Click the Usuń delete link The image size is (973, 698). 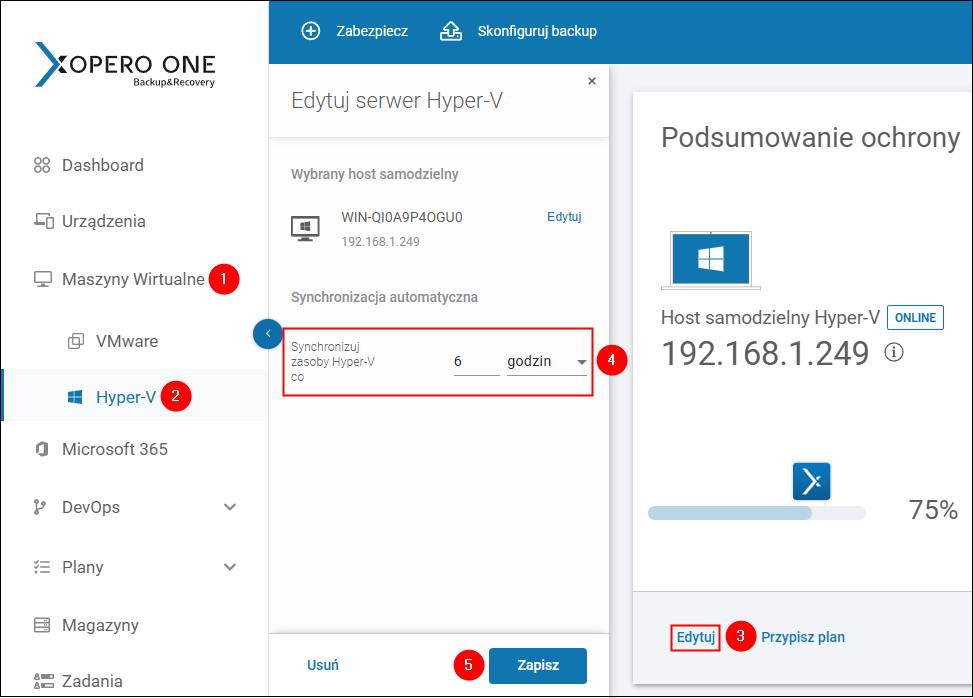(x=323, y=665)
